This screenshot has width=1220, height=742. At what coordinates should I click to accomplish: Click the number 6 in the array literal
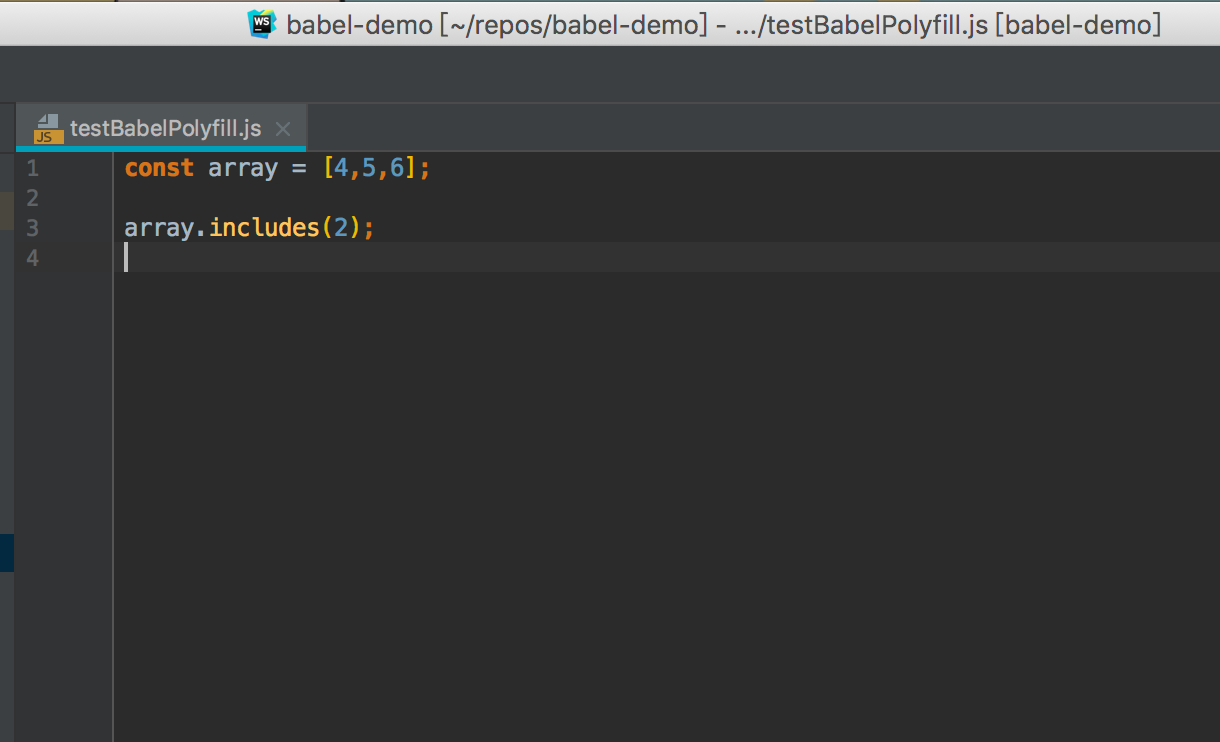(397, 168)
